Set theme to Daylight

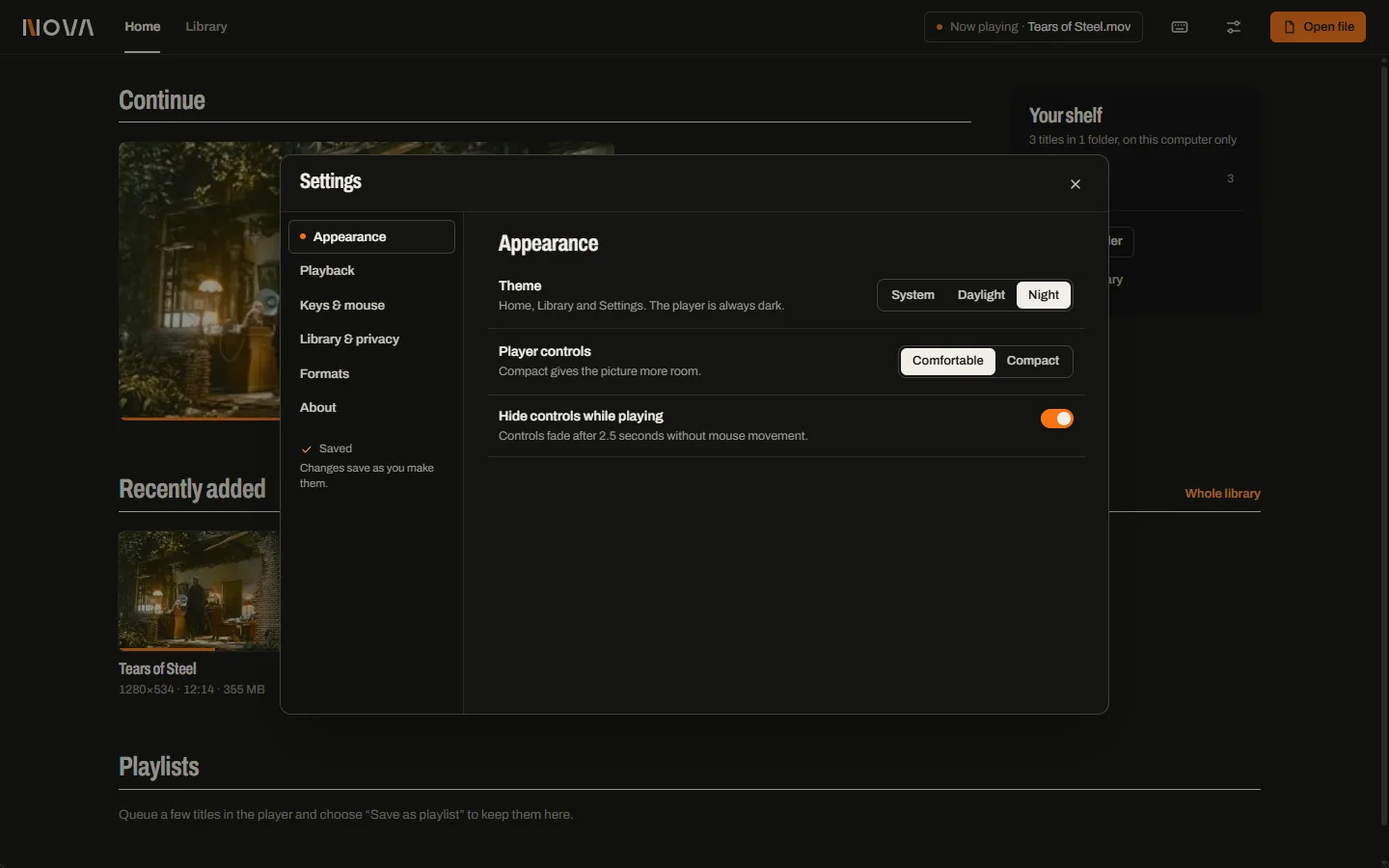pyautogui.click(x=981, y=295)
